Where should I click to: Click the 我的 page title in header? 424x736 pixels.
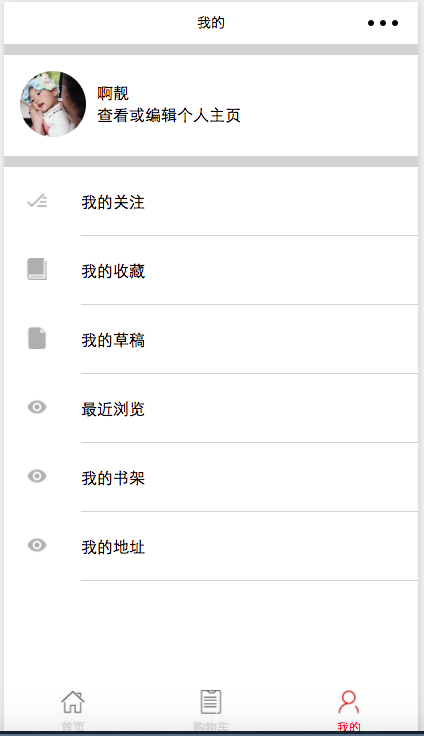point(211,23)
